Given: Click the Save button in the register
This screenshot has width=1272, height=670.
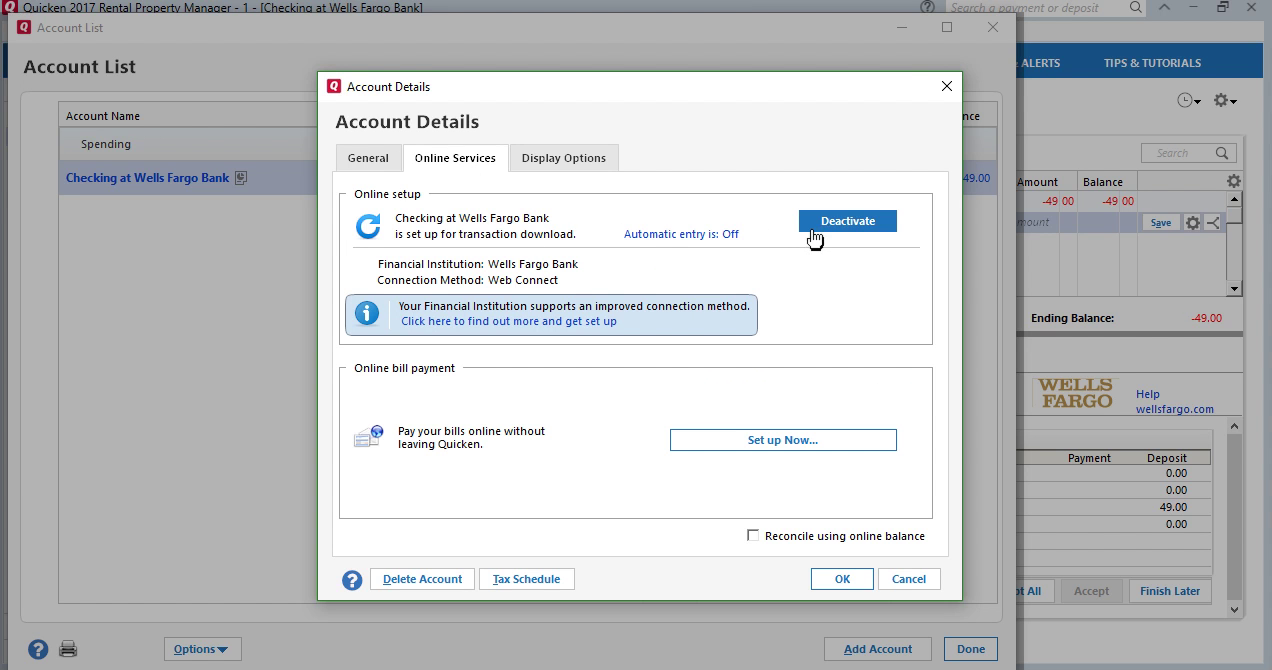Looking at the screenshot, I should click(1161, 223).
